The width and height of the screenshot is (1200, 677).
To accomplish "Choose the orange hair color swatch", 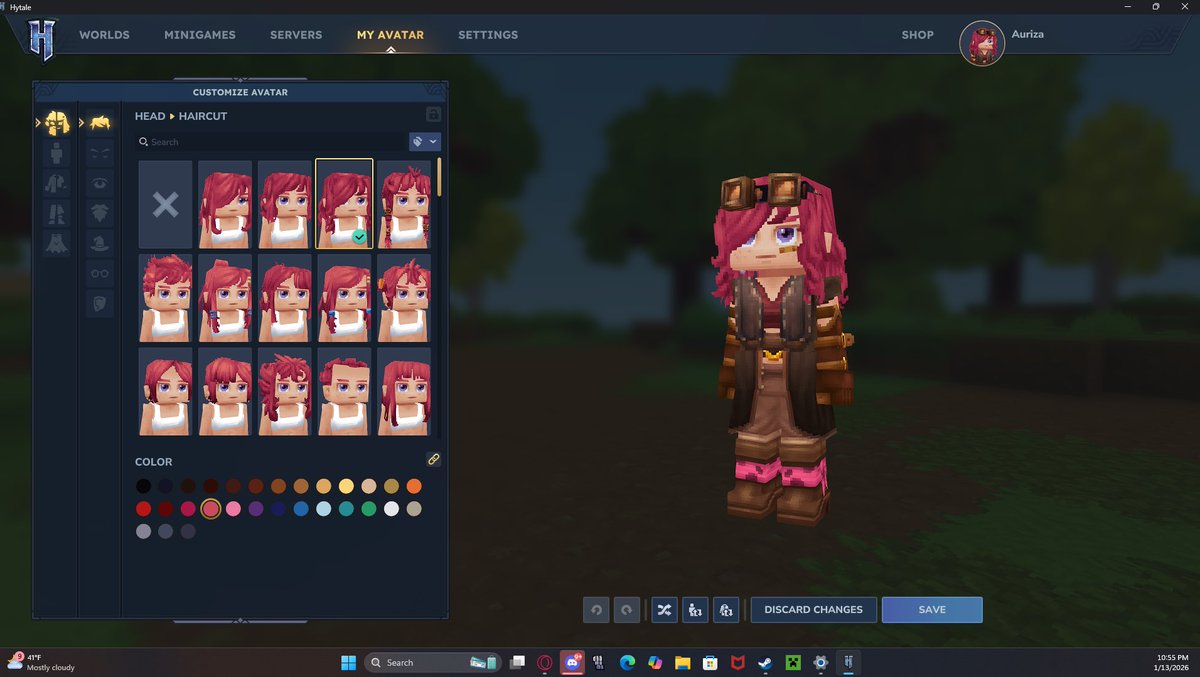I will (x=414, y=486).
